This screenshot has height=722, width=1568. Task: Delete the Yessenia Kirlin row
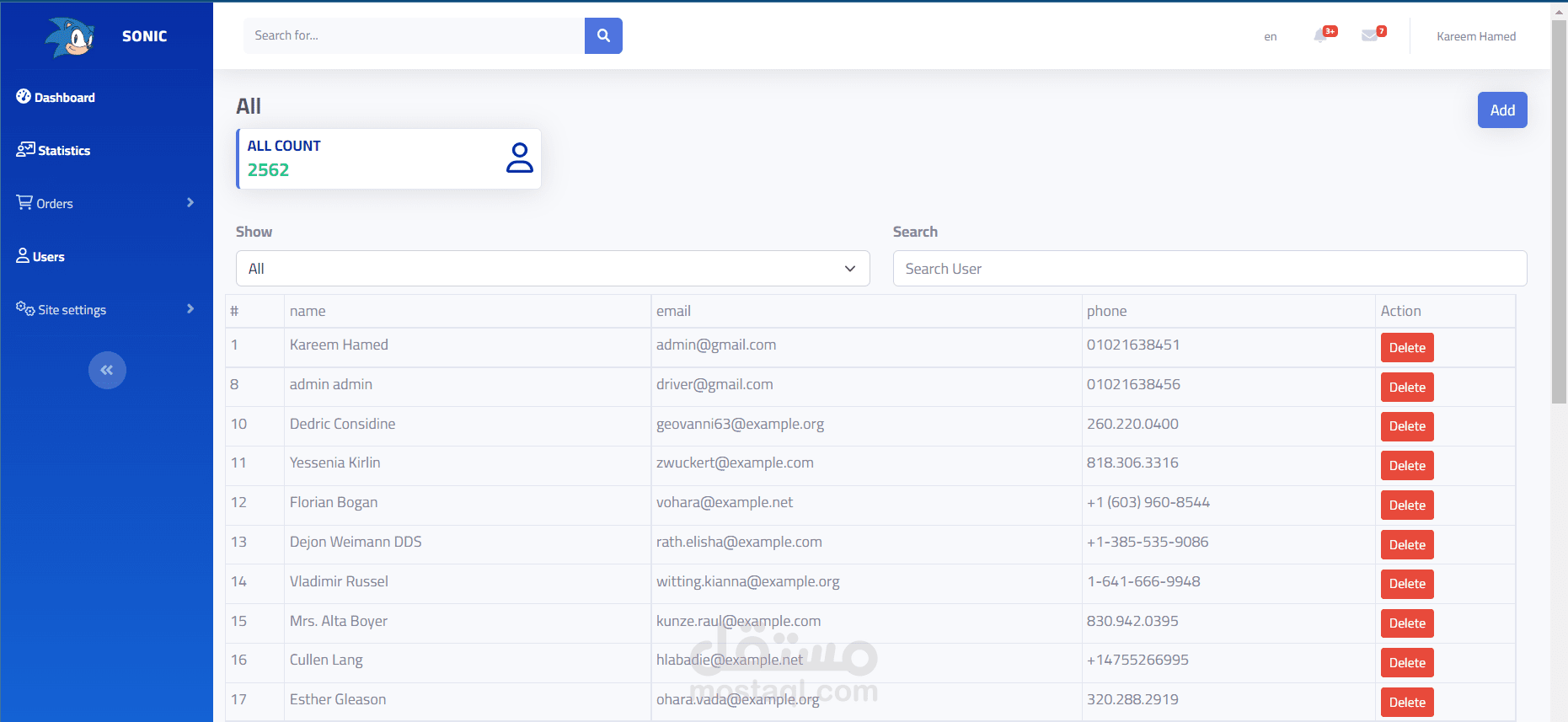[x=1407, y=466]
